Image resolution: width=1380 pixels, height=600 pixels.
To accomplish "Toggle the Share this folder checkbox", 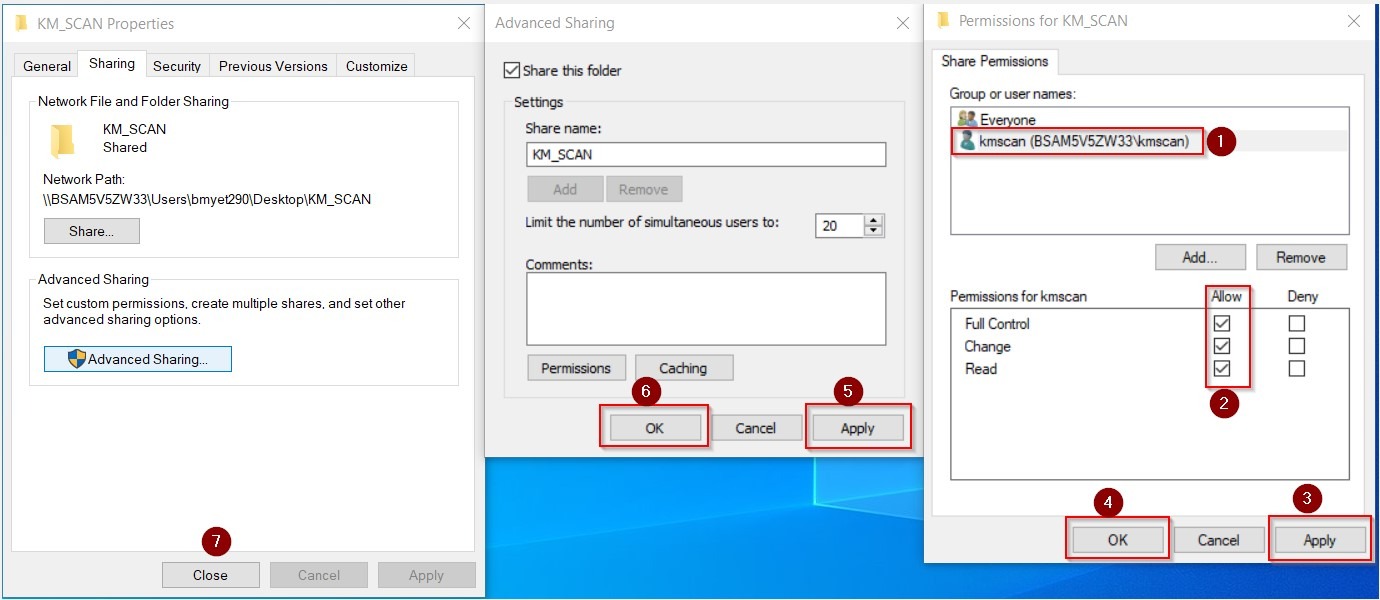I will pos(512,71).
